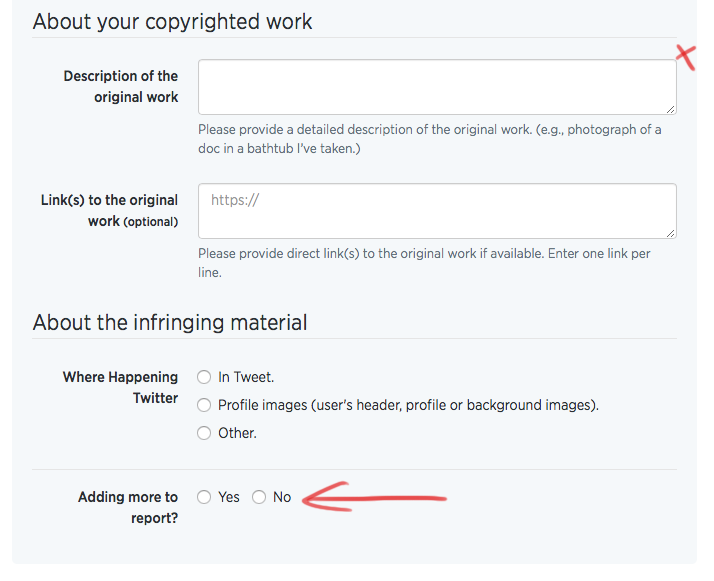This screenshot has width=714, height=581.
Task: Click the 'user's header, profile or background images' text
Action: click(454, 405)
